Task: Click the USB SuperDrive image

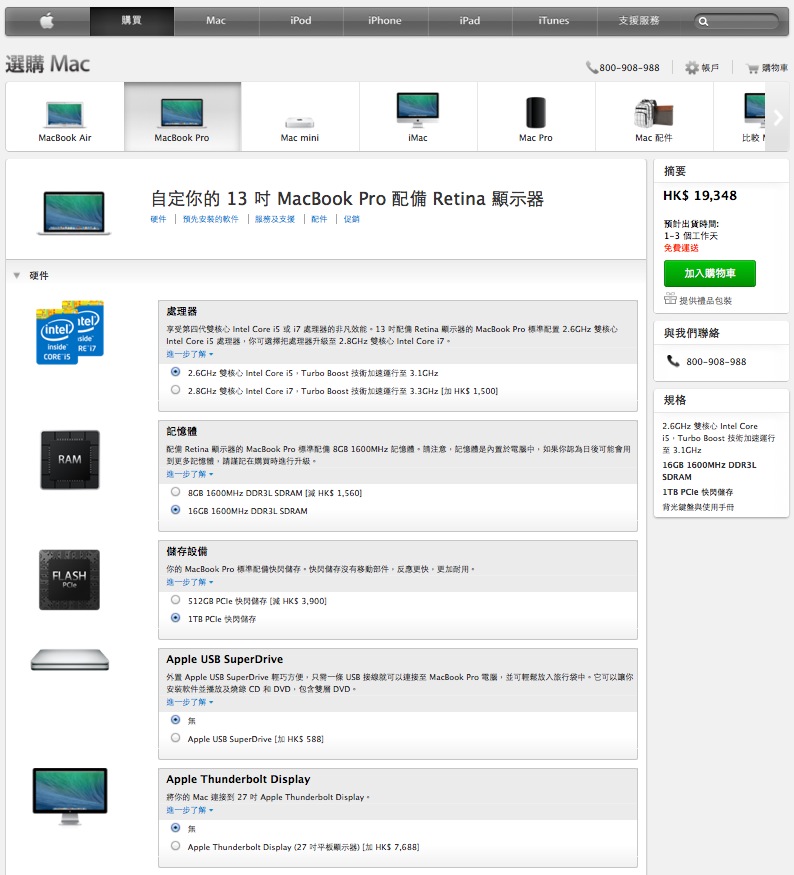Action: tap(70, 660)
